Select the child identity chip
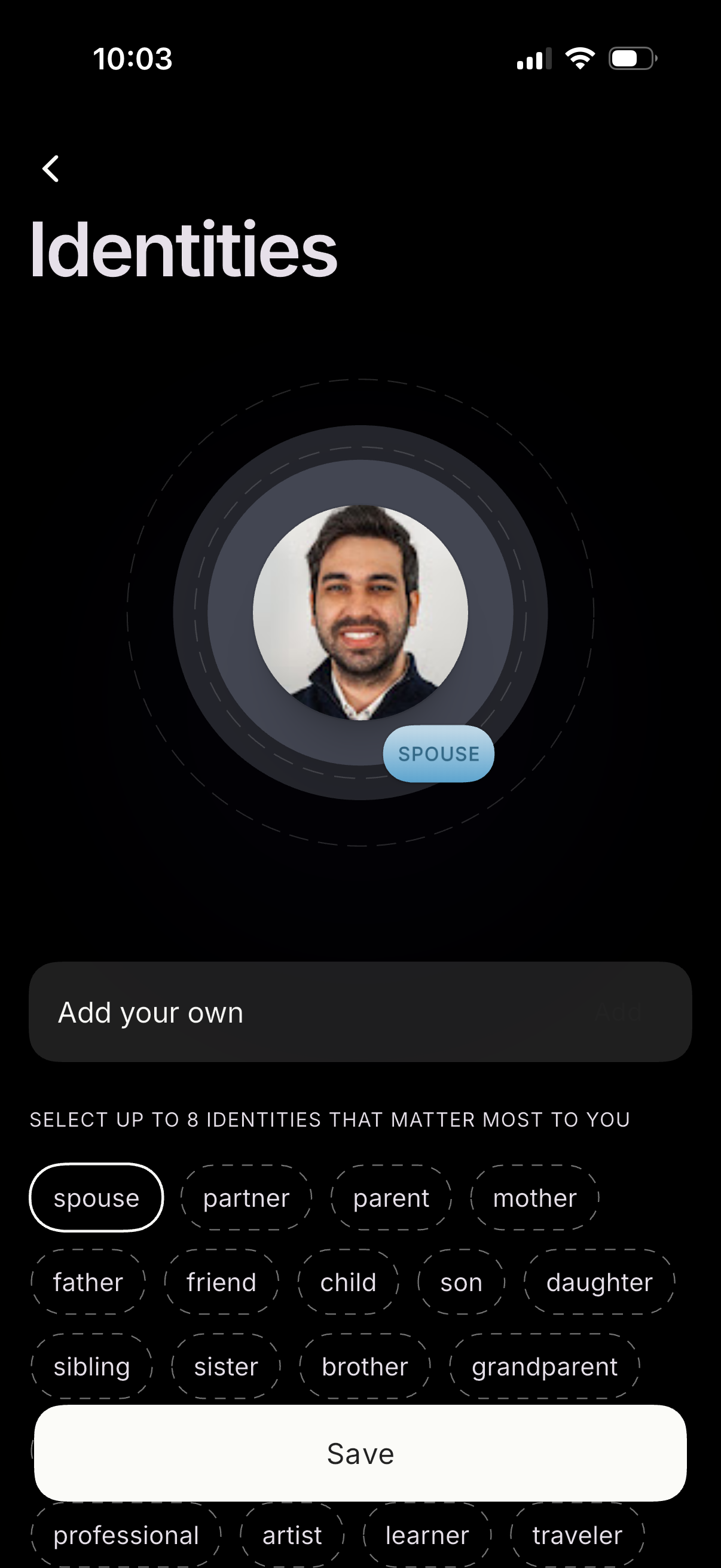This screenshot has height=1568, width=721. [348, 1282]
